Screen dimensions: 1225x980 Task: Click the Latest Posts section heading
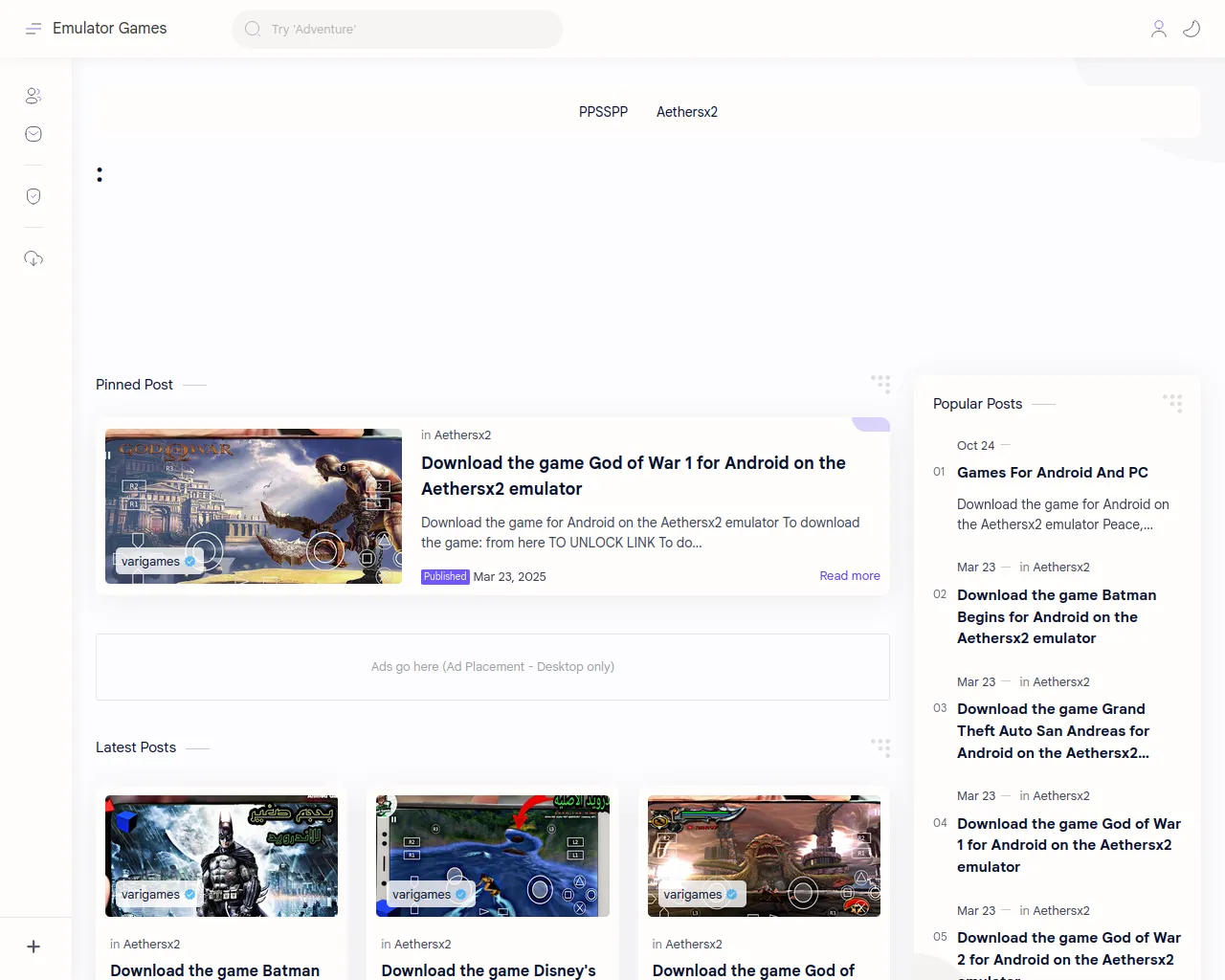[x=136, y=747]
